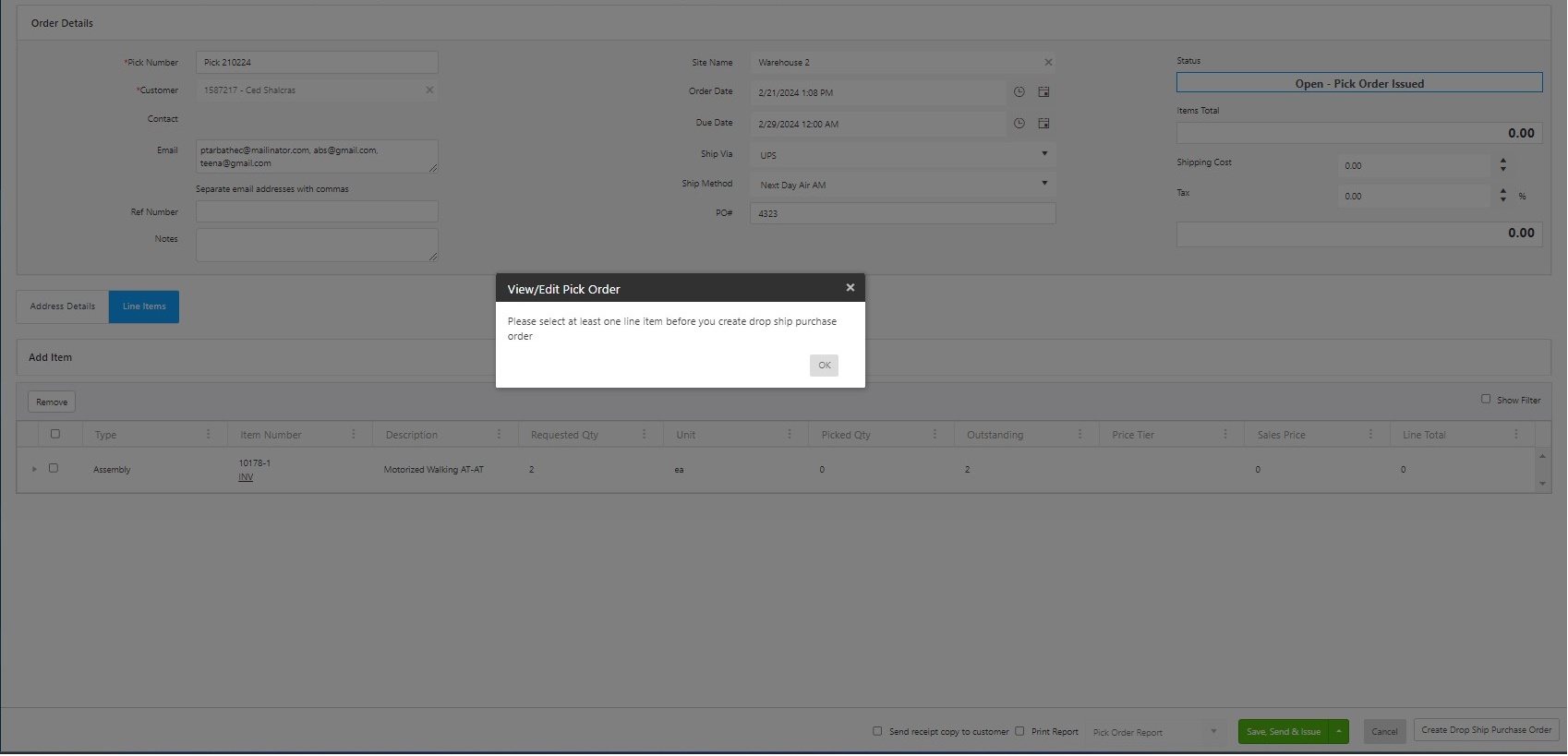
Task: Open the Due Date time picker clock
Action: click(1019, 124)
